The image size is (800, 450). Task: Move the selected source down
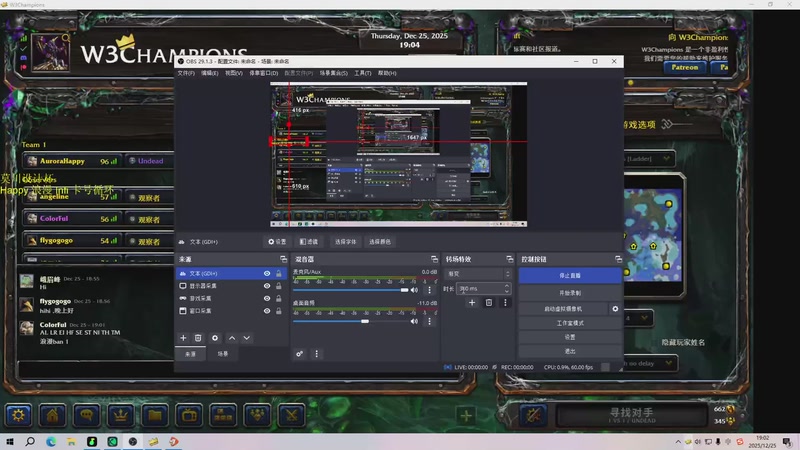coord(246,338)
